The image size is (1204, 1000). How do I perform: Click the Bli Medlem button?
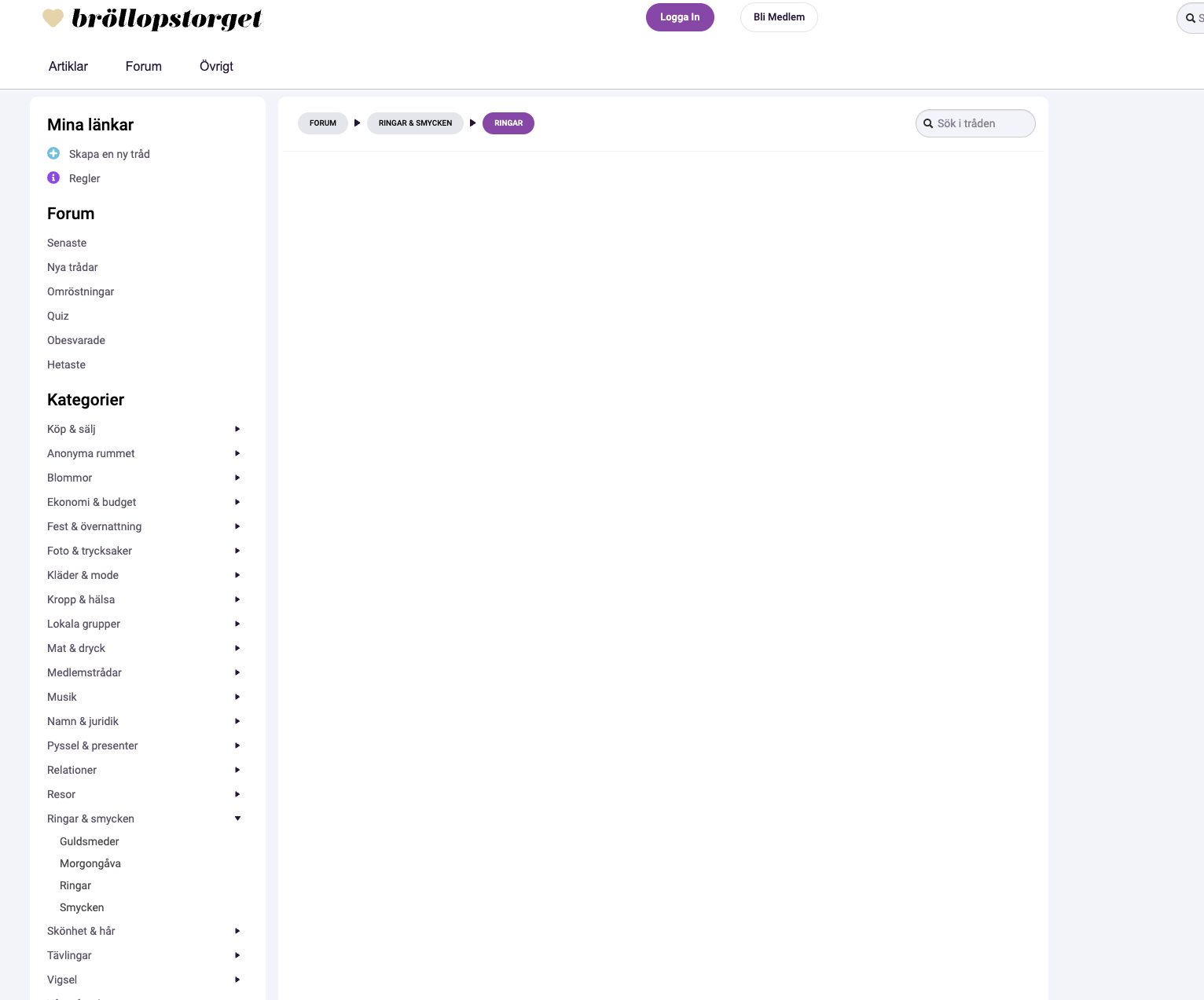click(x=779, y=16)
